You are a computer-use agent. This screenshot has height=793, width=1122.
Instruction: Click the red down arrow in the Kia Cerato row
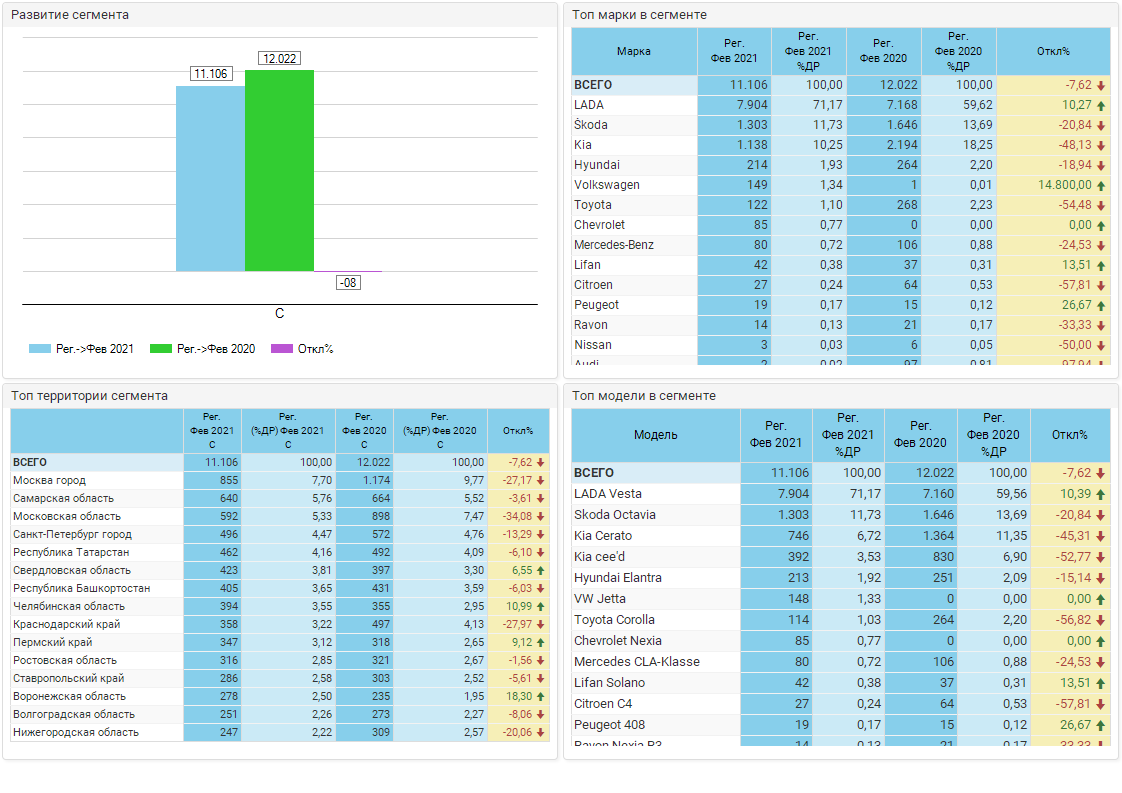pos(1101,536)
